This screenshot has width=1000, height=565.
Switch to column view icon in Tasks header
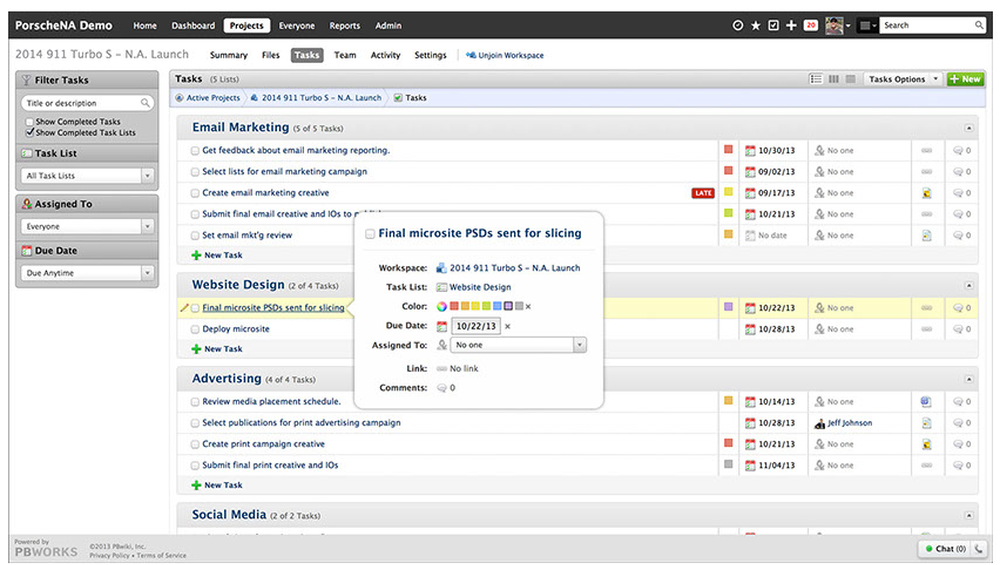834,79
